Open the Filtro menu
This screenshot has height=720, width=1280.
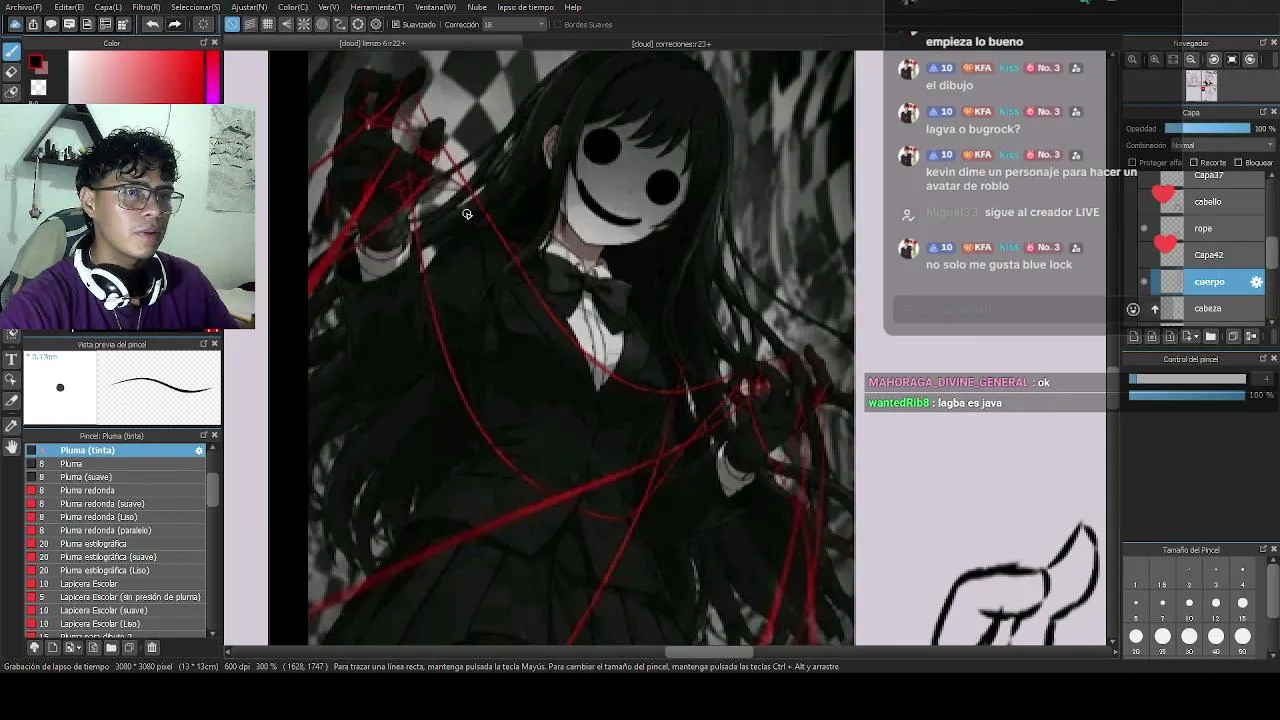click(146, 7)
